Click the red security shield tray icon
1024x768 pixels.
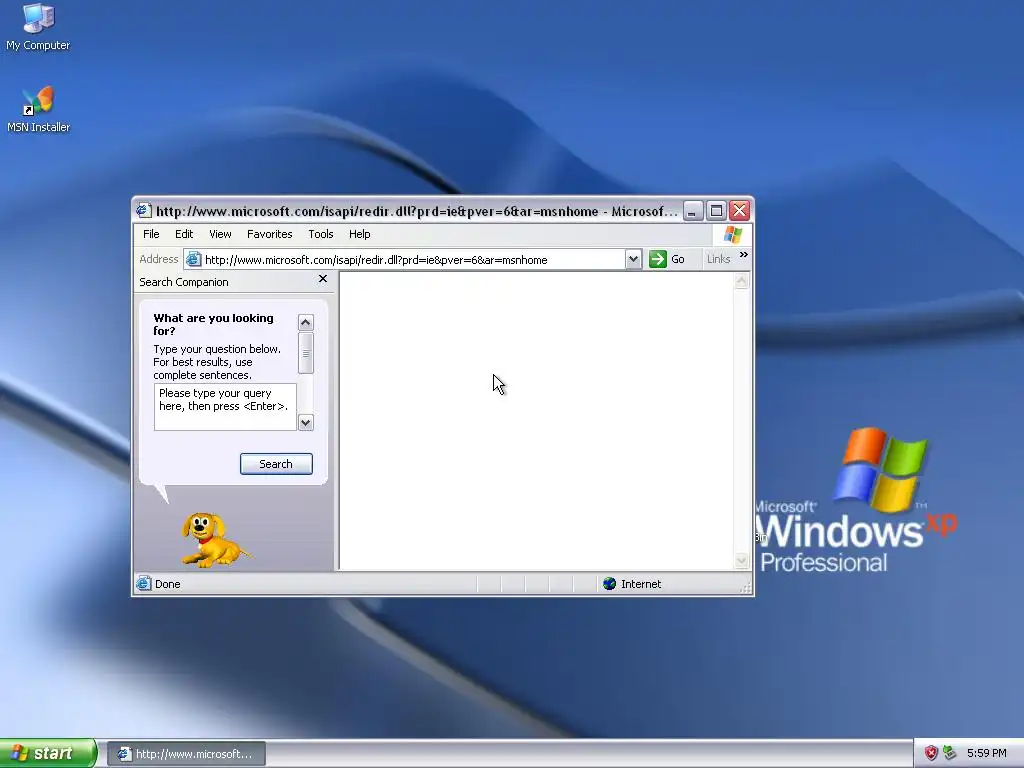point(931,753)
